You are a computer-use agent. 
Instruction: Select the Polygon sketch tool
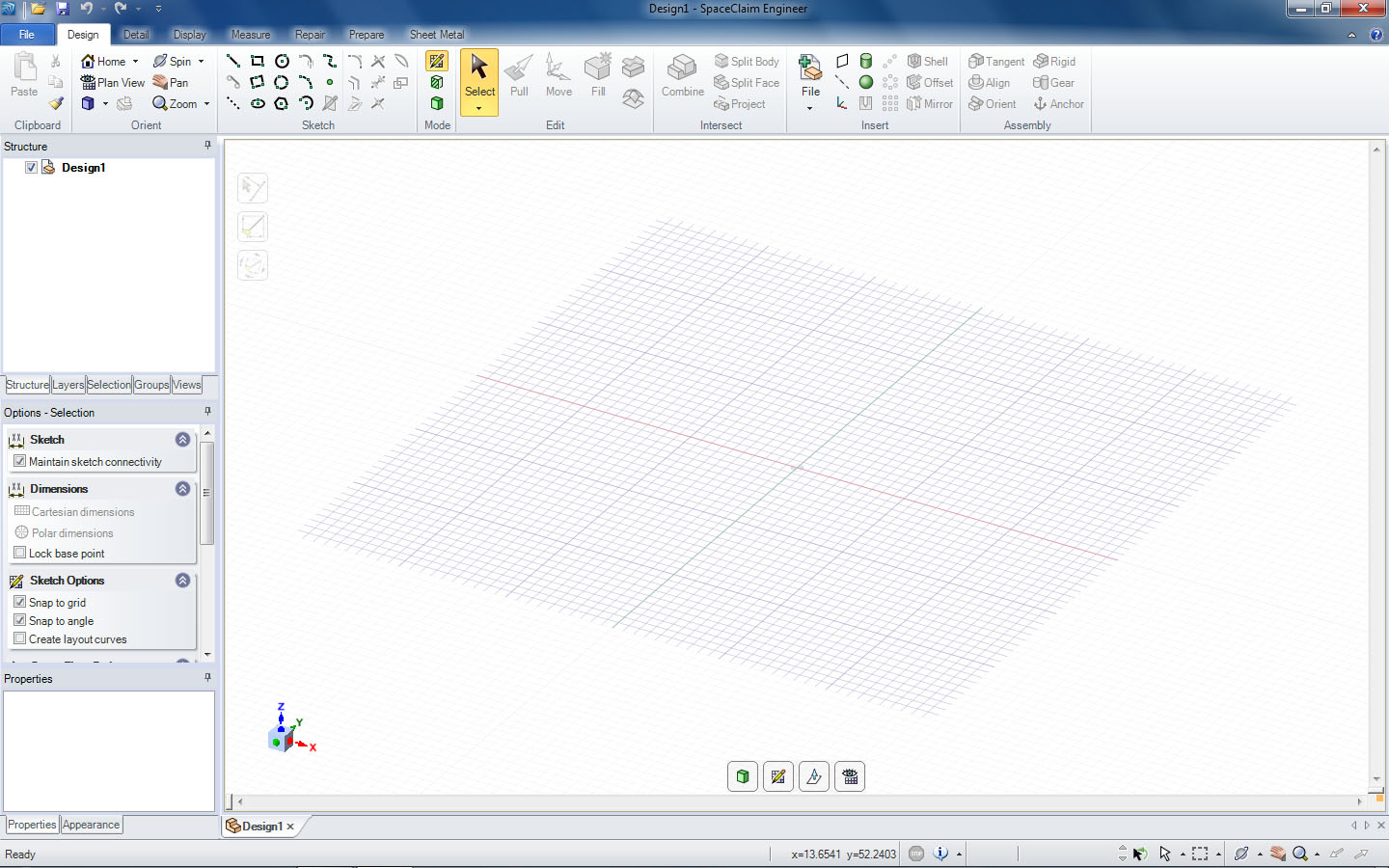pos(282,103)
